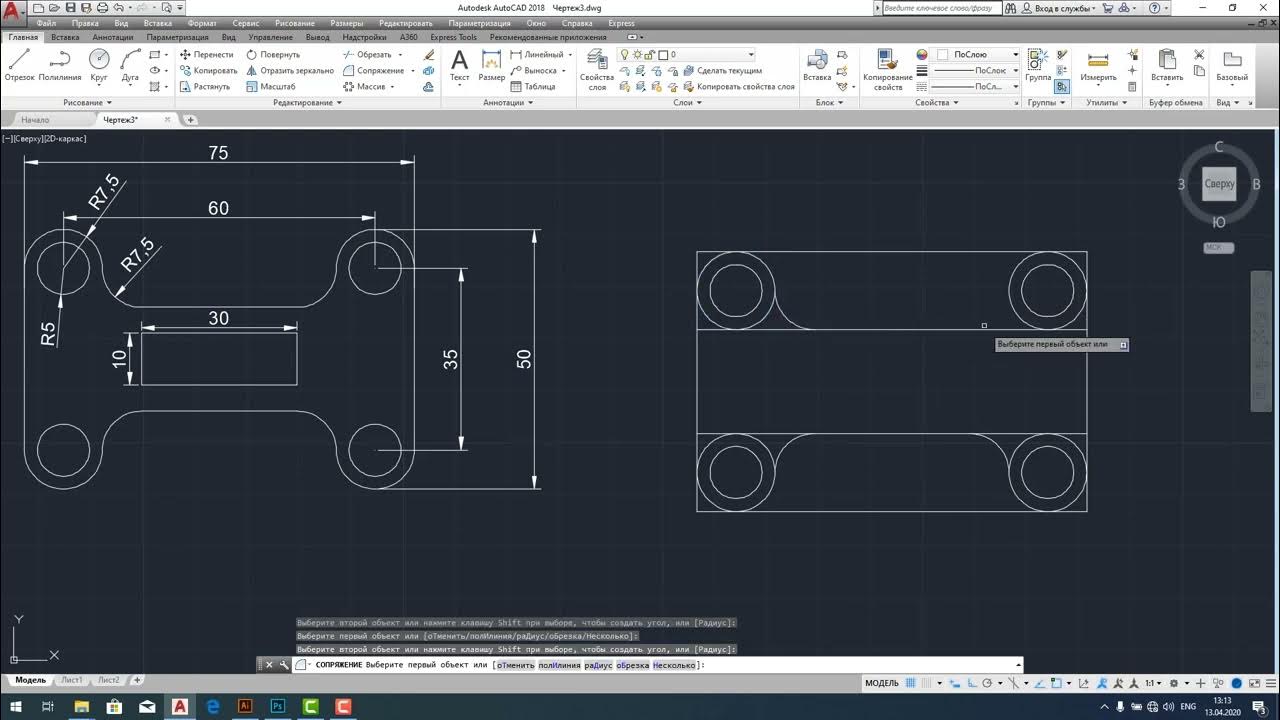Click the Группа group tool
The width and height of the screenshot is (1280, 720).
(x=1038, y=65)
